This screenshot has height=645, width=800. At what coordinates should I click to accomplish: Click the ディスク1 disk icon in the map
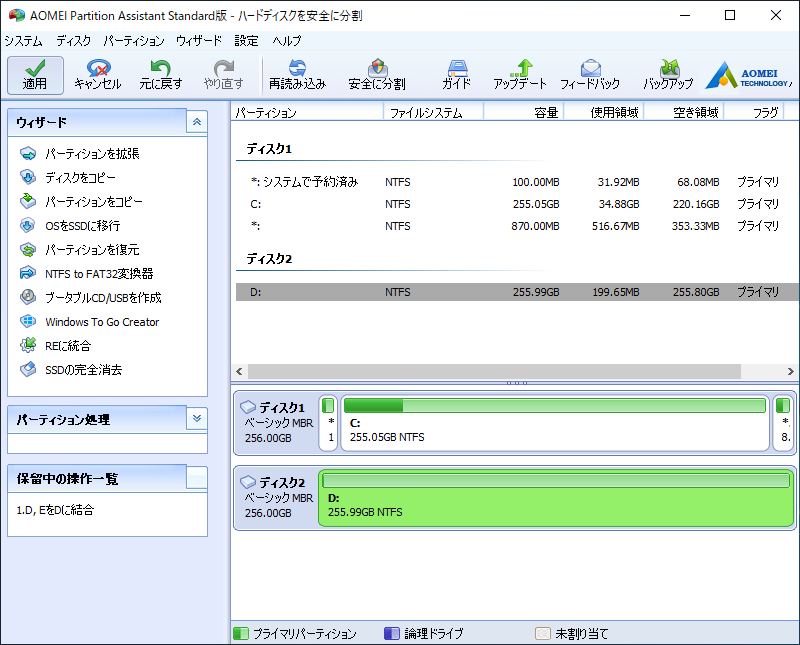[x=248, y=407]
